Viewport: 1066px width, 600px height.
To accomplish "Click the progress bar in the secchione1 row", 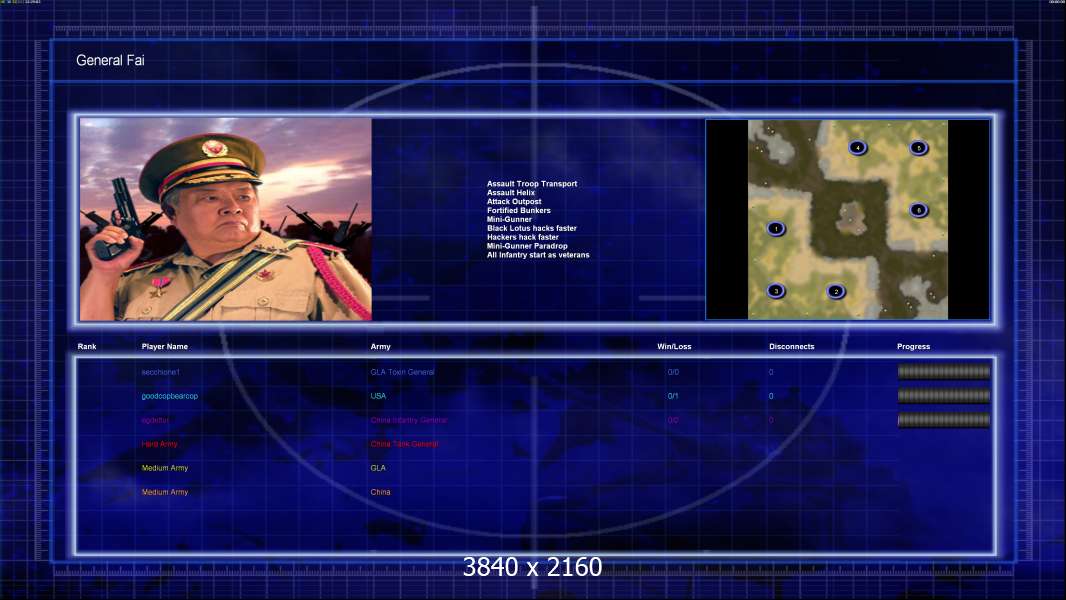I will (944, 372).
